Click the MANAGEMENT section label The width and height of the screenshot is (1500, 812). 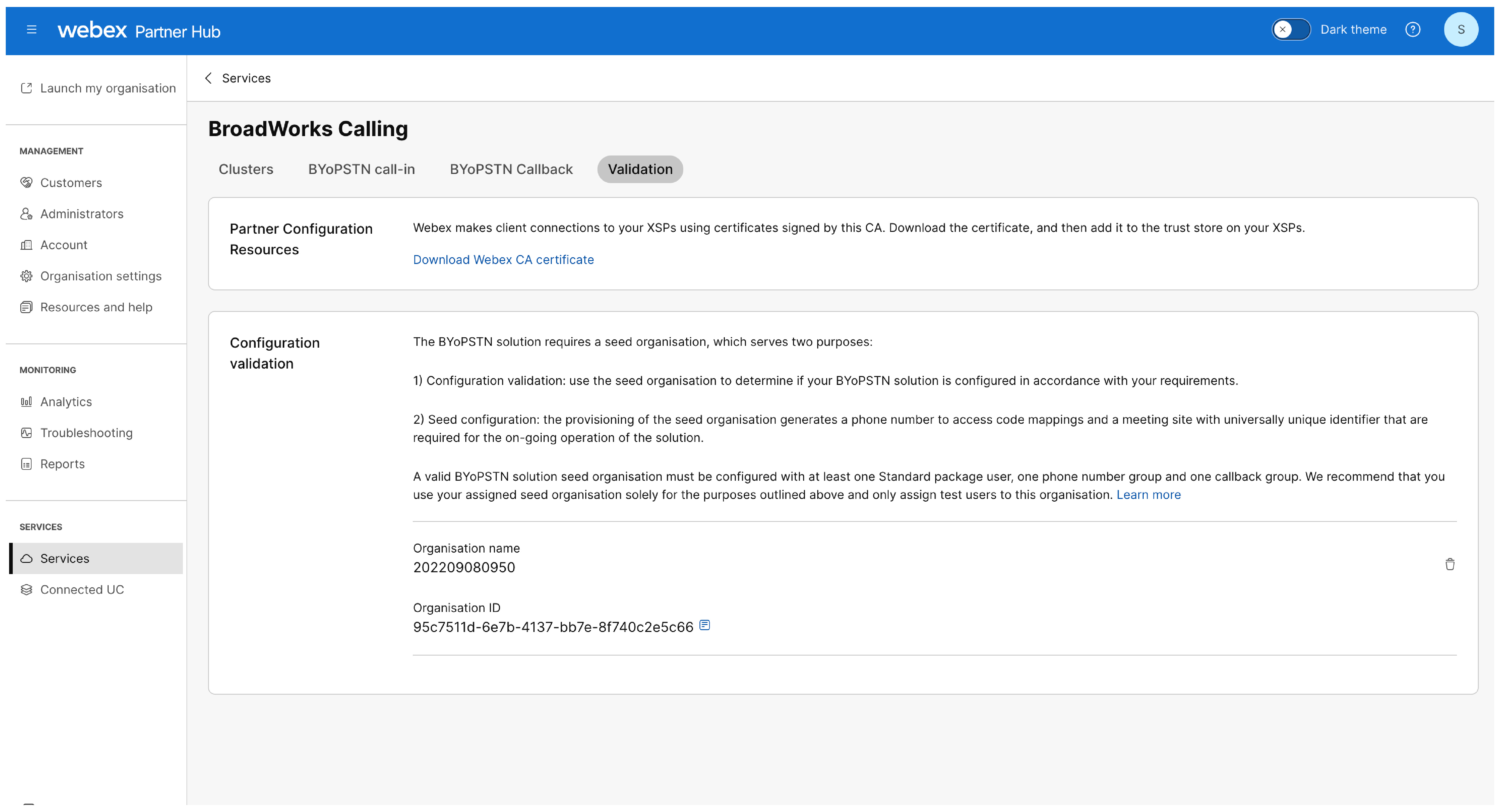tap(51, 151)
